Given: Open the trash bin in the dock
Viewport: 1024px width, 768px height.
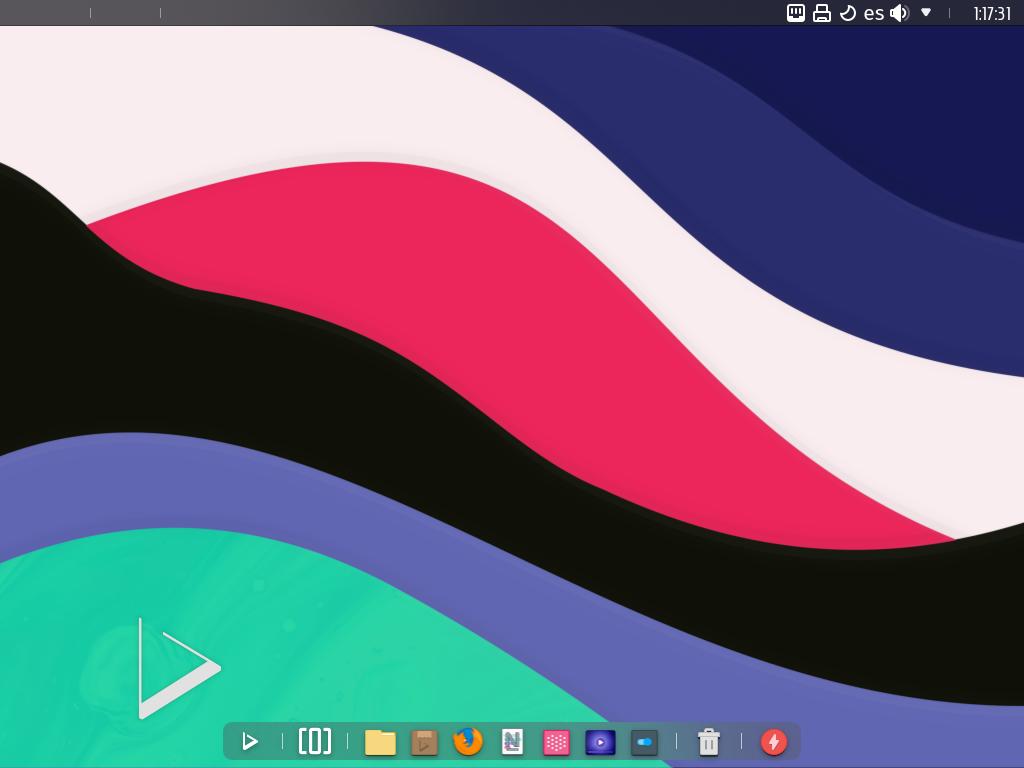Looking at the screenshot, I should [x=709, y=742].
